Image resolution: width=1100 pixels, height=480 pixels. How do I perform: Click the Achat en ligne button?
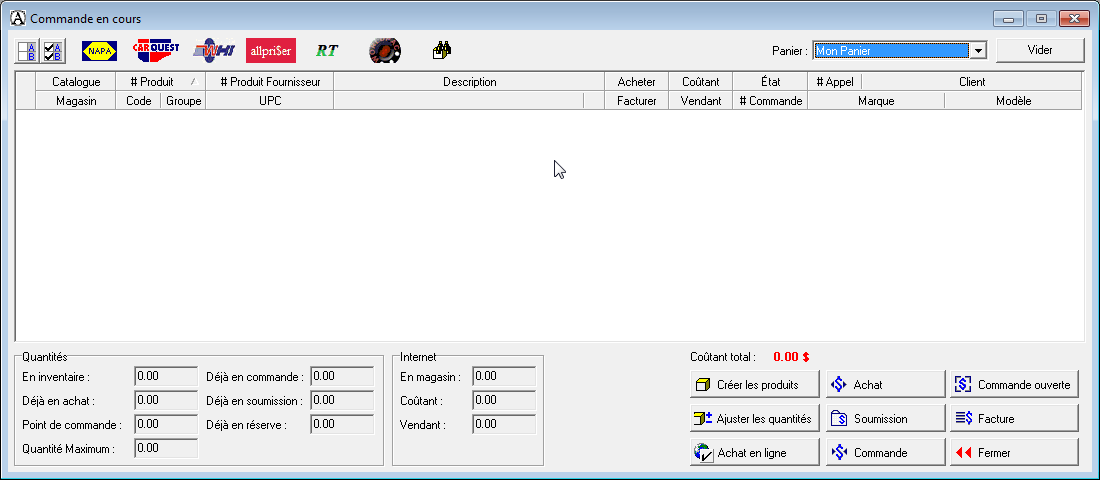tap(755, 453)
